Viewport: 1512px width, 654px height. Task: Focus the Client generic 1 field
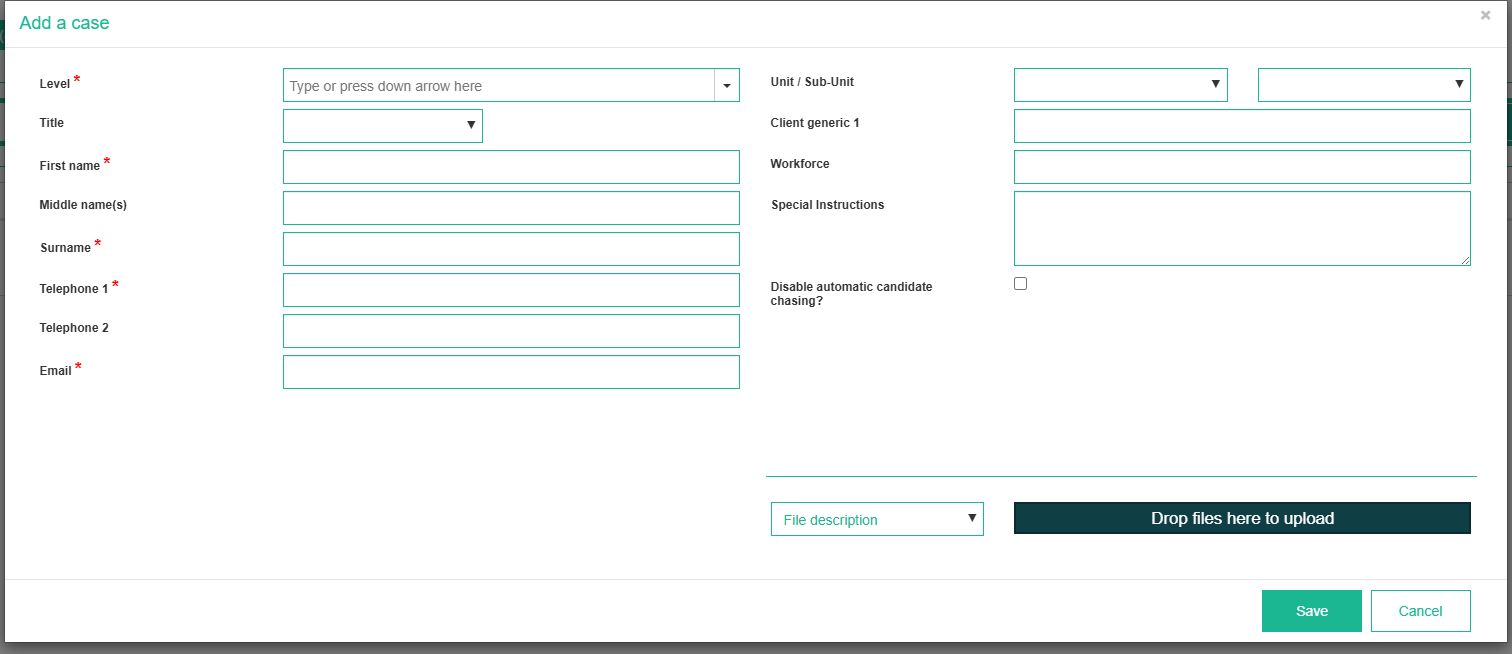pyautogui.click(x=1242, y=126)
